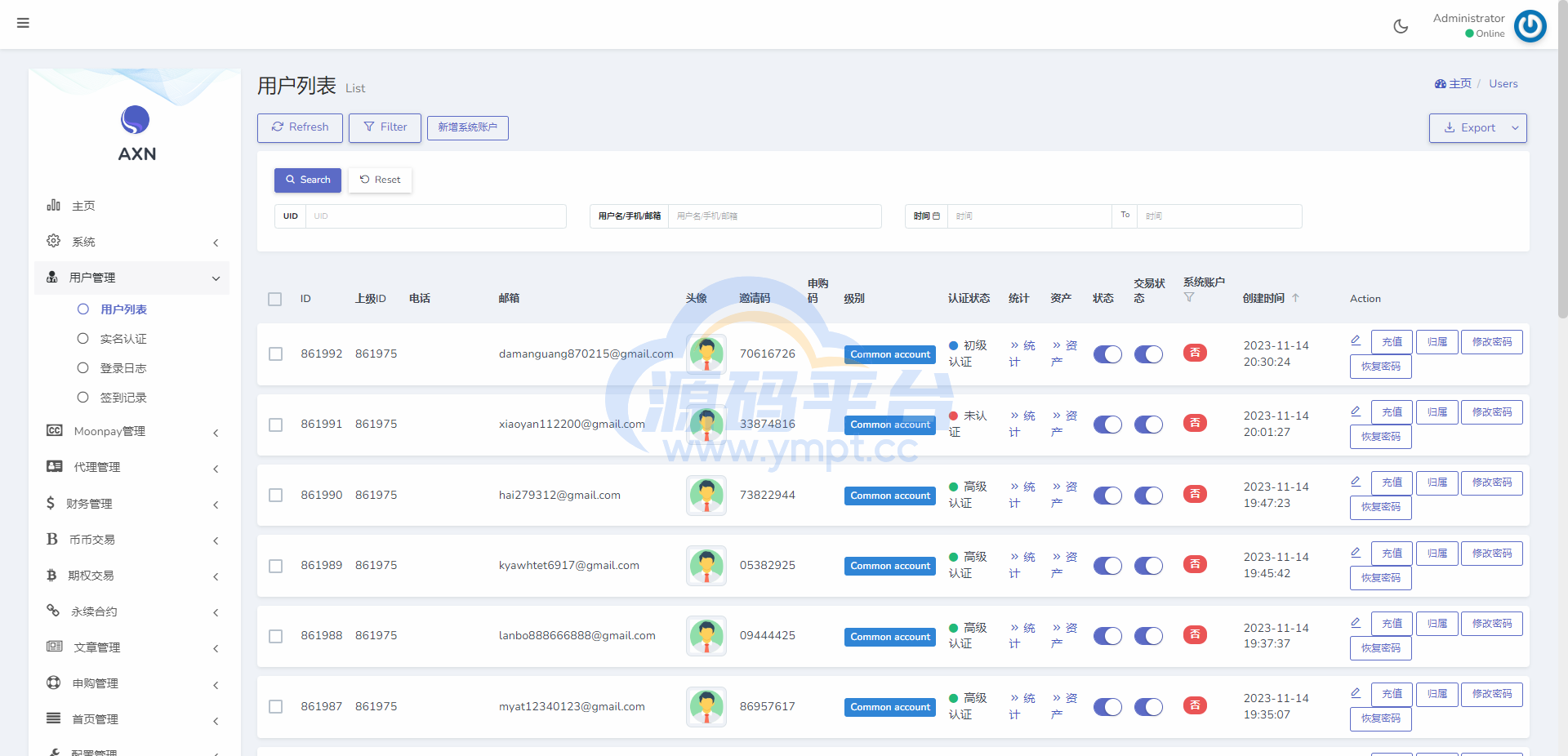Click edit pencil for user 861989
The image size is (1568, 756).
coord(1356,553)
